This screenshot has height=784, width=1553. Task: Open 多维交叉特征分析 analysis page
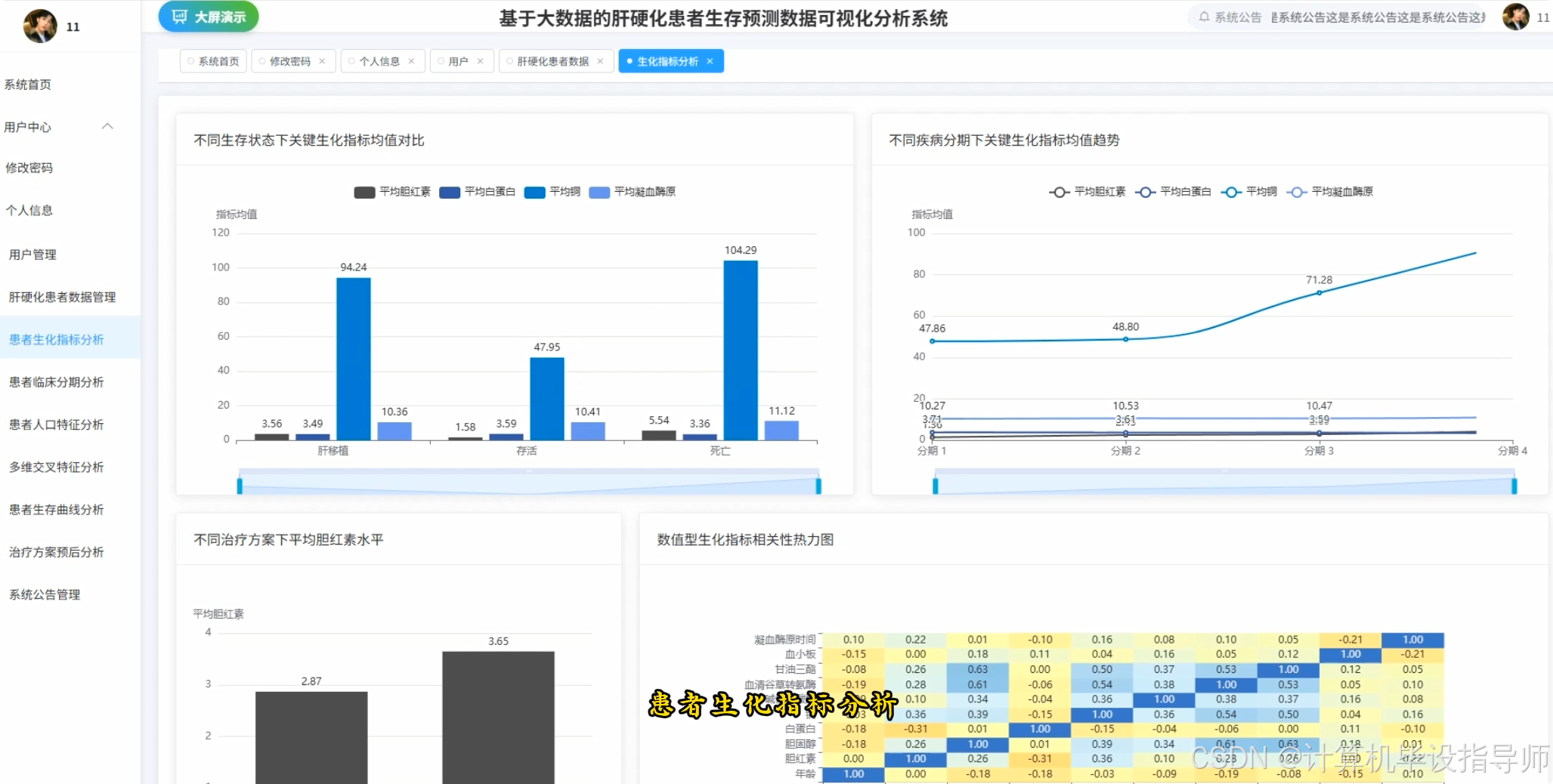pyautogui.click(x=55, y=467)
